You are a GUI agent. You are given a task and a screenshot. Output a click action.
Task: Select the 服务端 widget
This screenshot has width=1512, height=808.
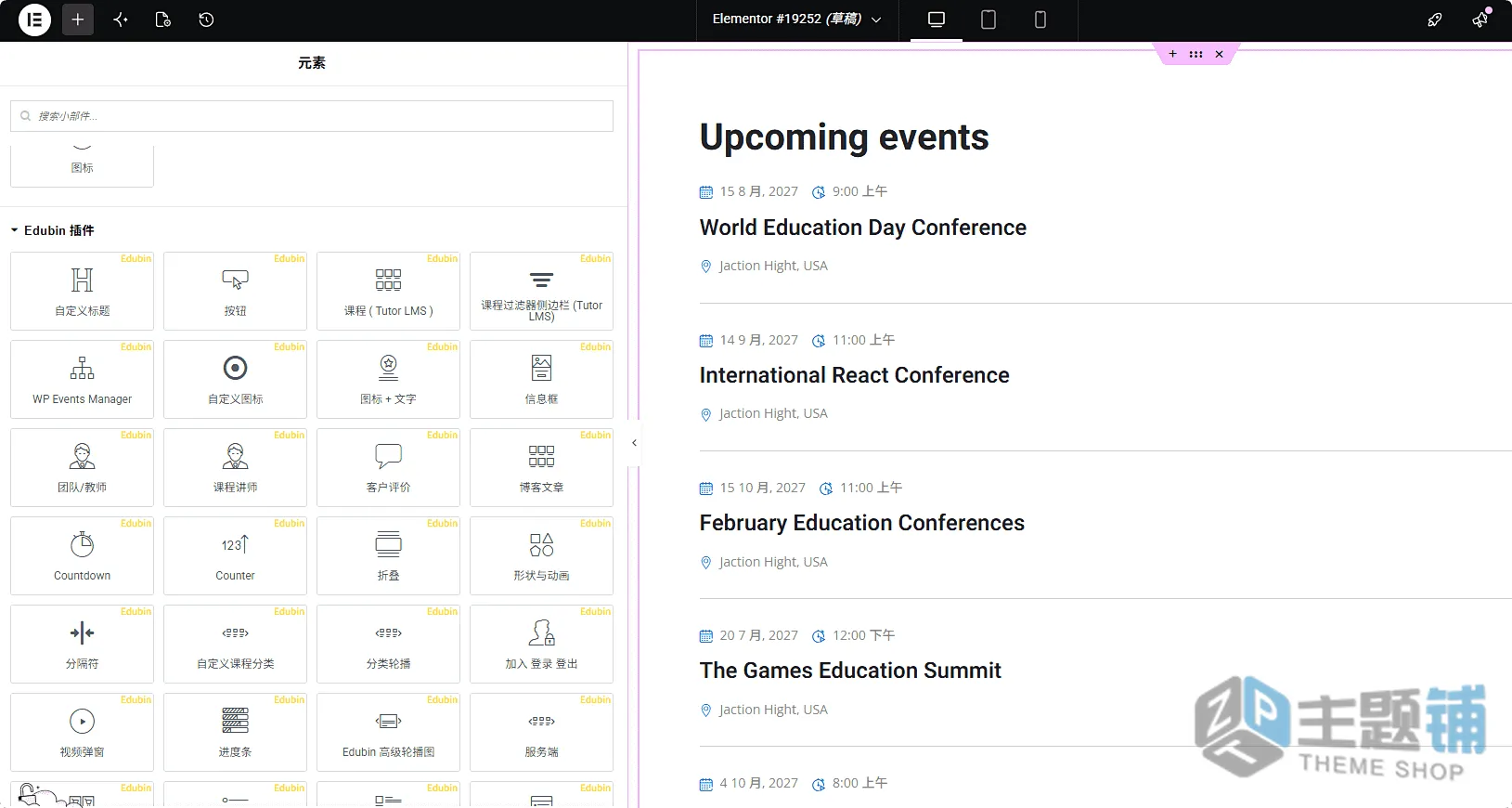[x=541, y=732]
